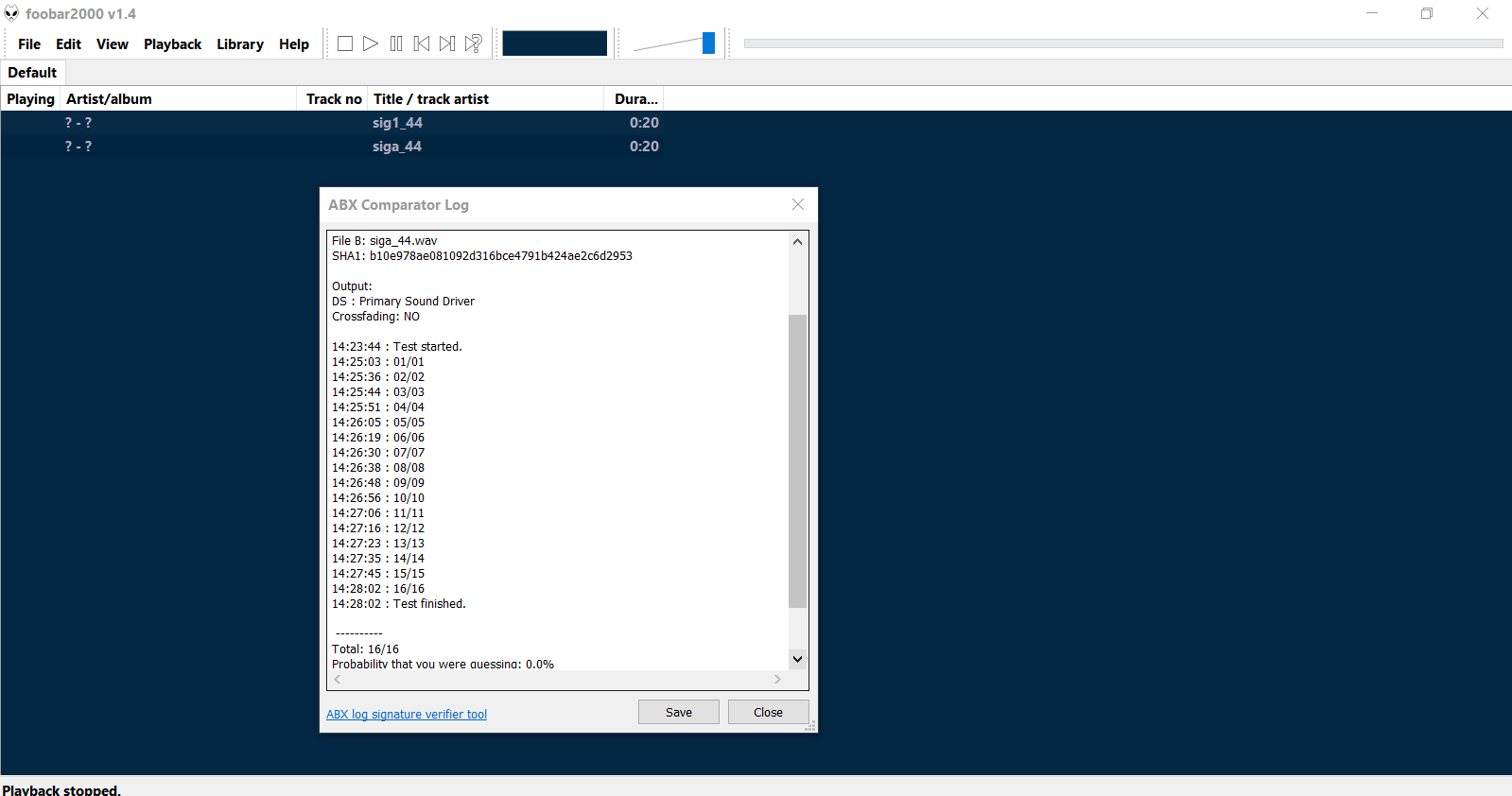
Task: Click the 14:26:56 : 10/10 log entry
Action: click(x=378, y=498)
